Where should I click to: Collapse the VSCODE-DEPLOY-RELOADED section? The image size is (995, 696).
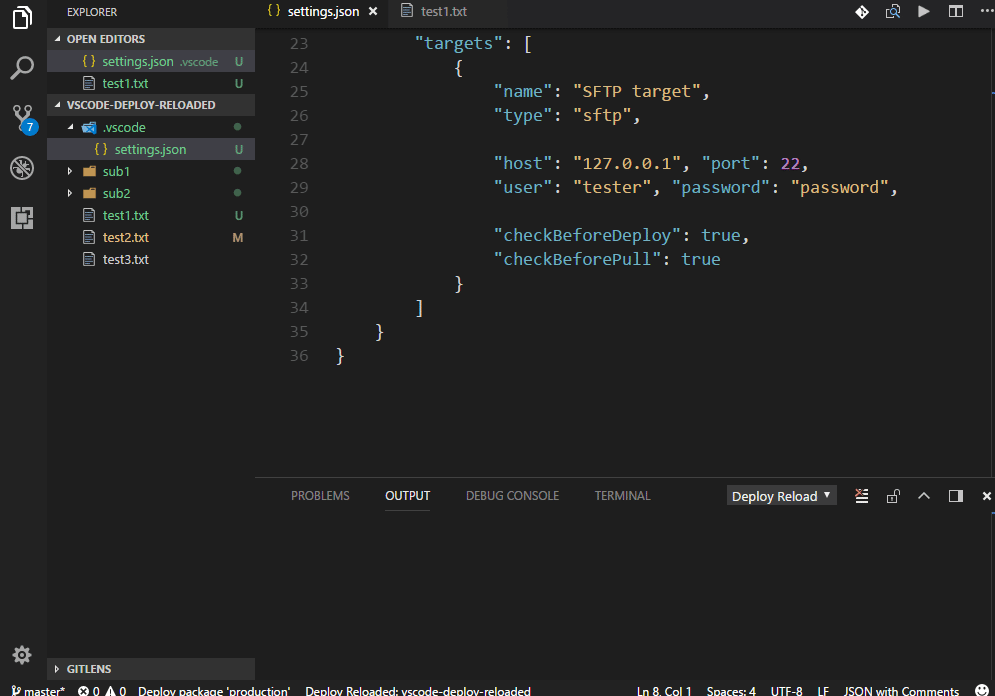[x=151, y=105]
